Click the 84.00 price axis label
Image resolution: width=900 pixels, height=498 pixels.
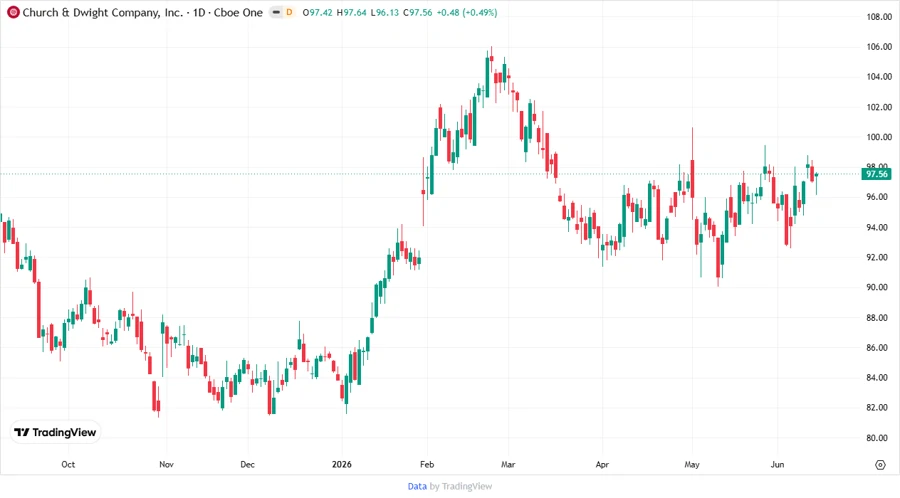[x=879, y=378]
